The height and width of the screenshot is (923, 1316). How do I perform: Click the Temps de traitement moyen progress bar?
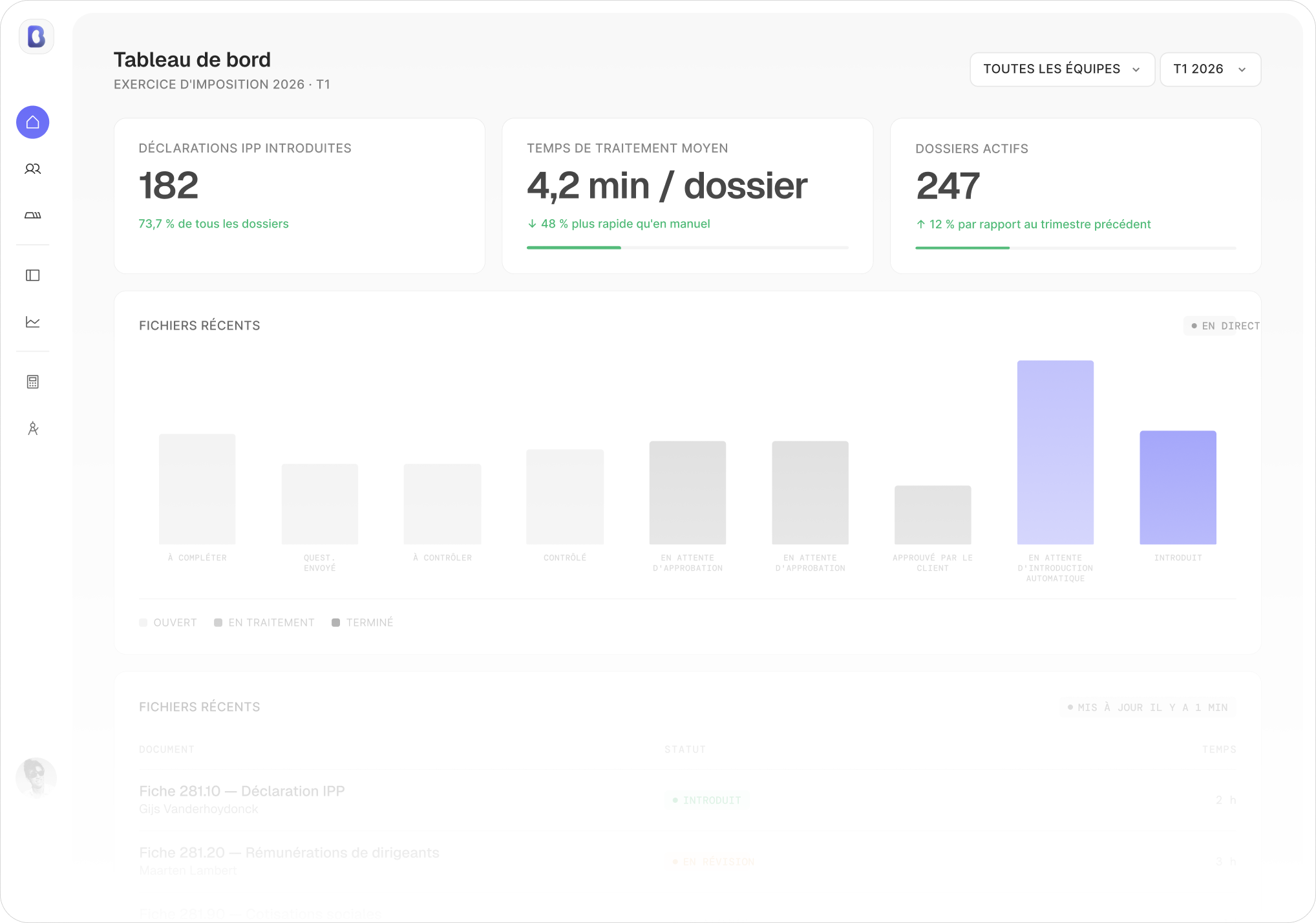click(687, 248)
